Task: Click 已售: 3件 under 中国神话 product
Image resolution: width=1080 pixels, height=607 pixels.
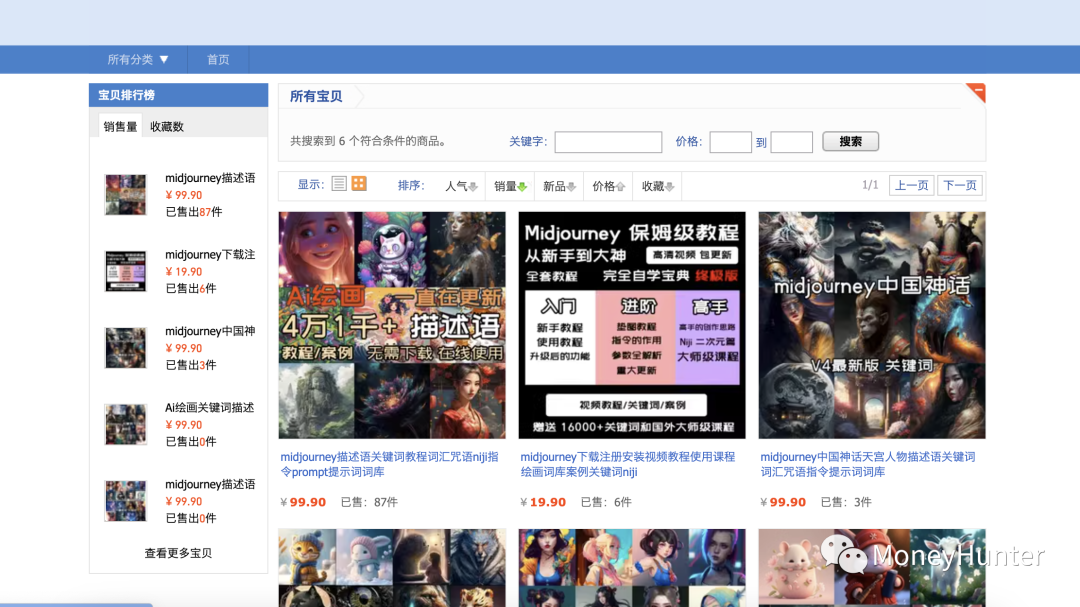Action: pyautogui.click(x=846, y=502)
